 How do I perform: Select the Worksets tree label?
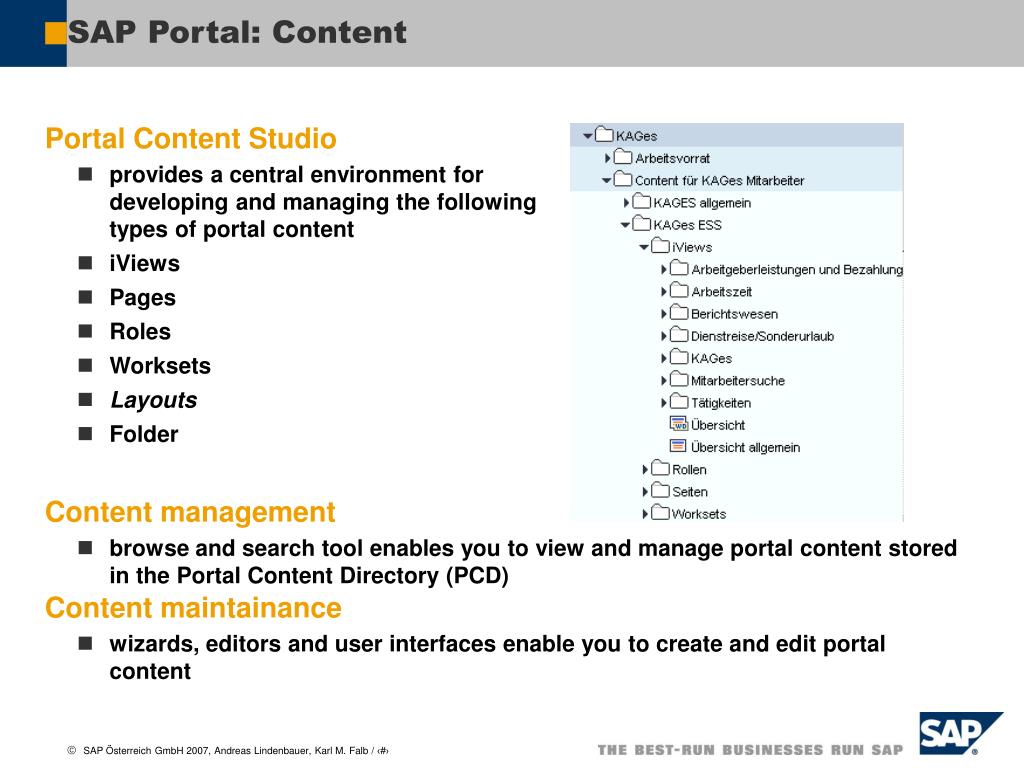coord(699,513)
